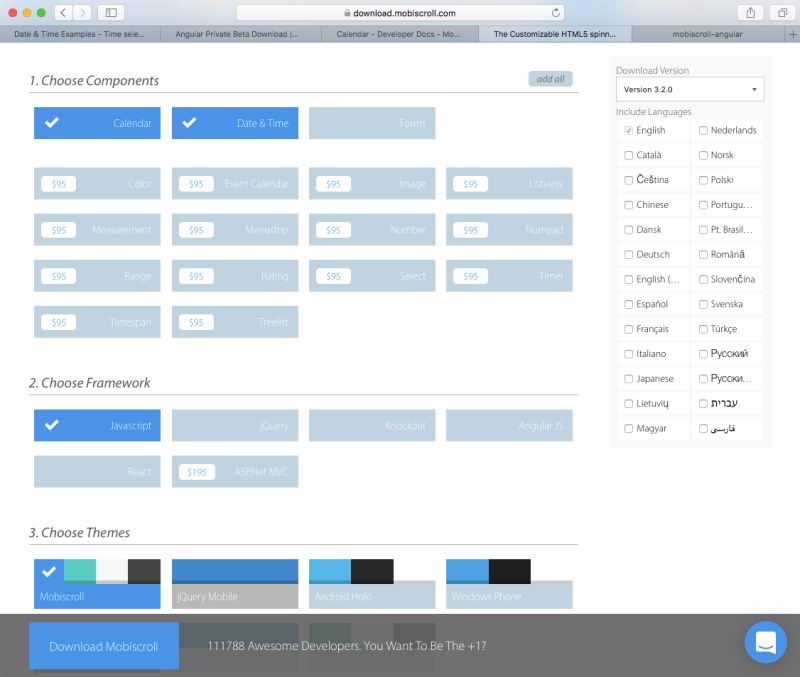Select the Forms component tile
Viewport: 800px width, 677px height.
coord(372,123)
